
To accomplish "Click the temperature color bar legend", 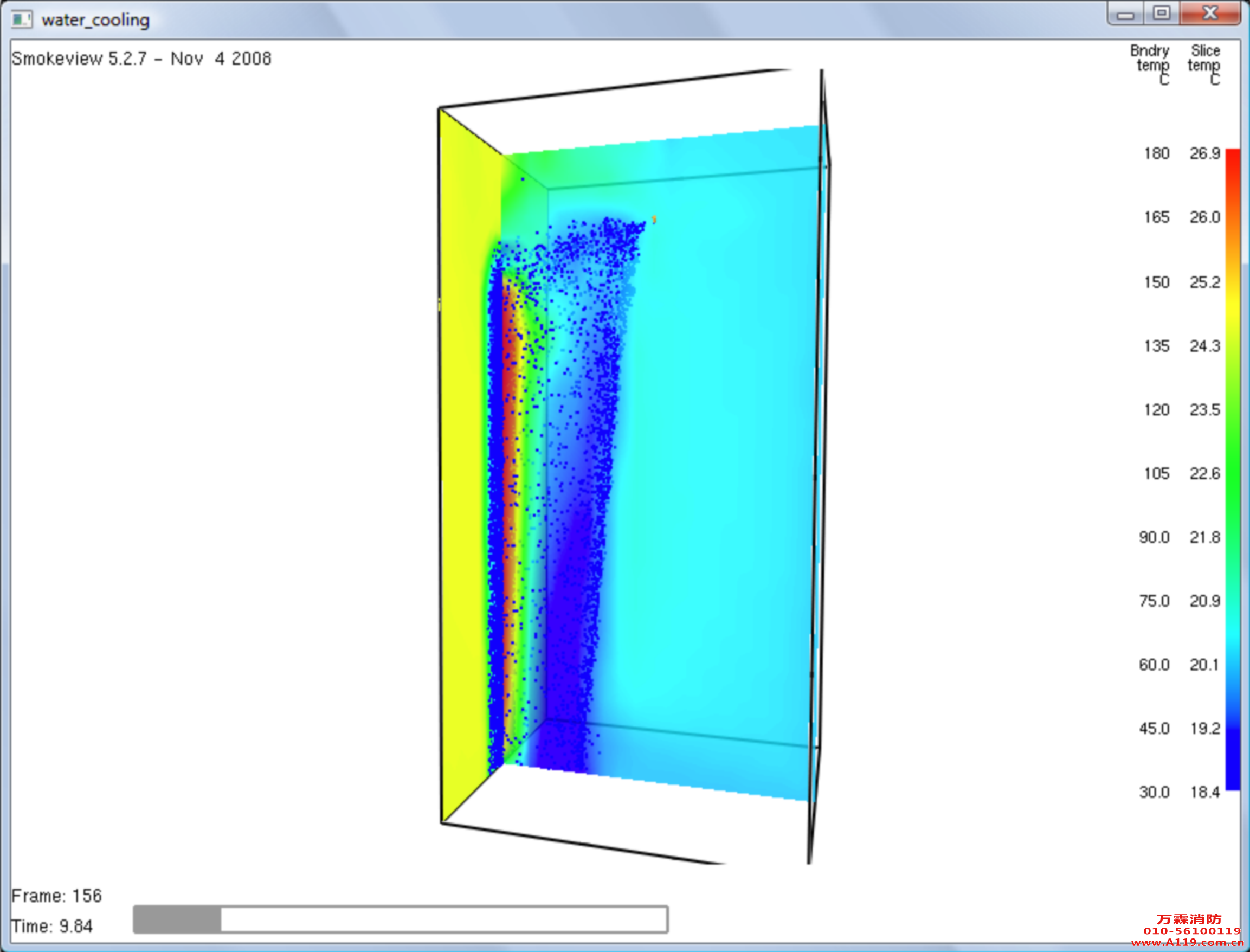I will [x=1233, y=469].
